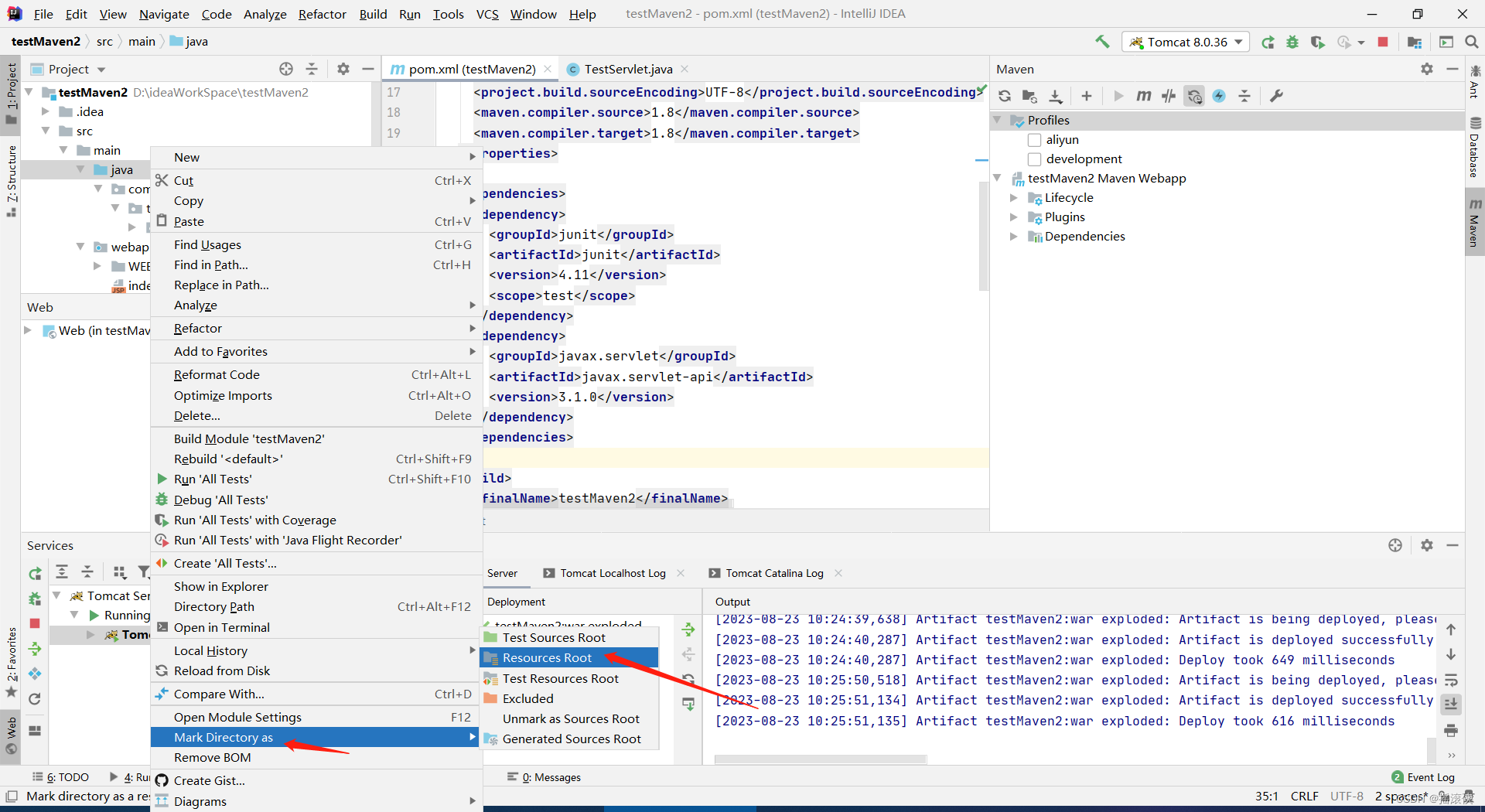Rerun service in Services side toolbar

click(x=35, y=573)
